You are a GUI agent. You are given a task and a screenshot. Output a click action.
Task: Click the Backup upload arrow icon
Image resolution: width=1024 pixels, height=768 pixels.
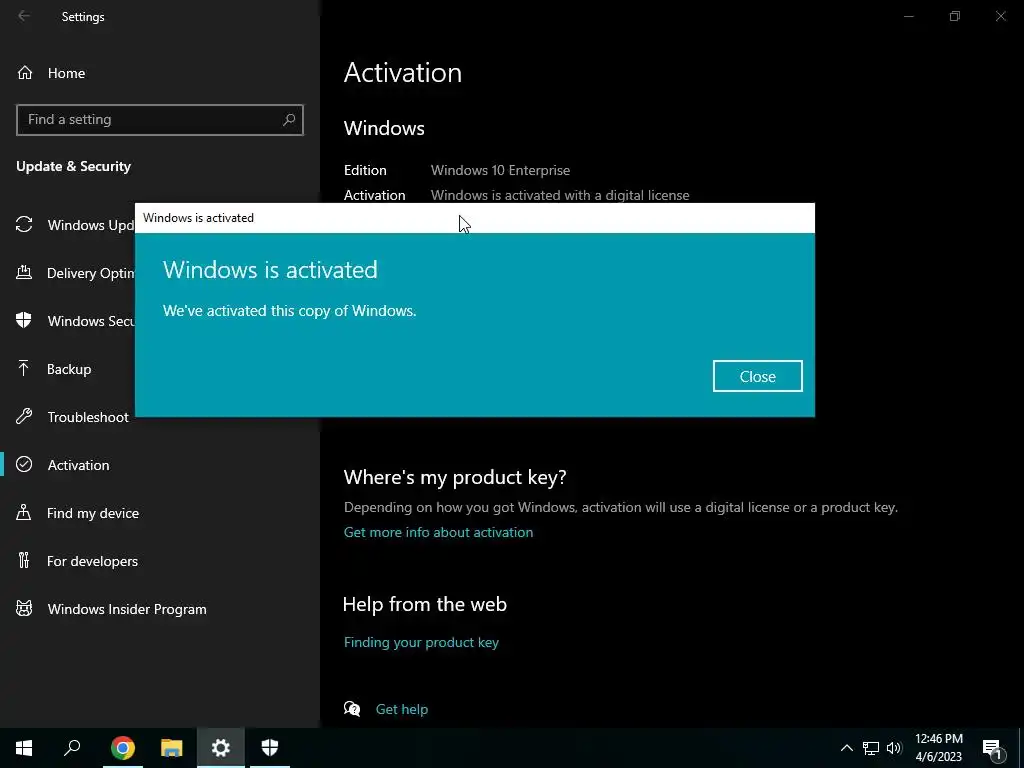click(24, 368)
